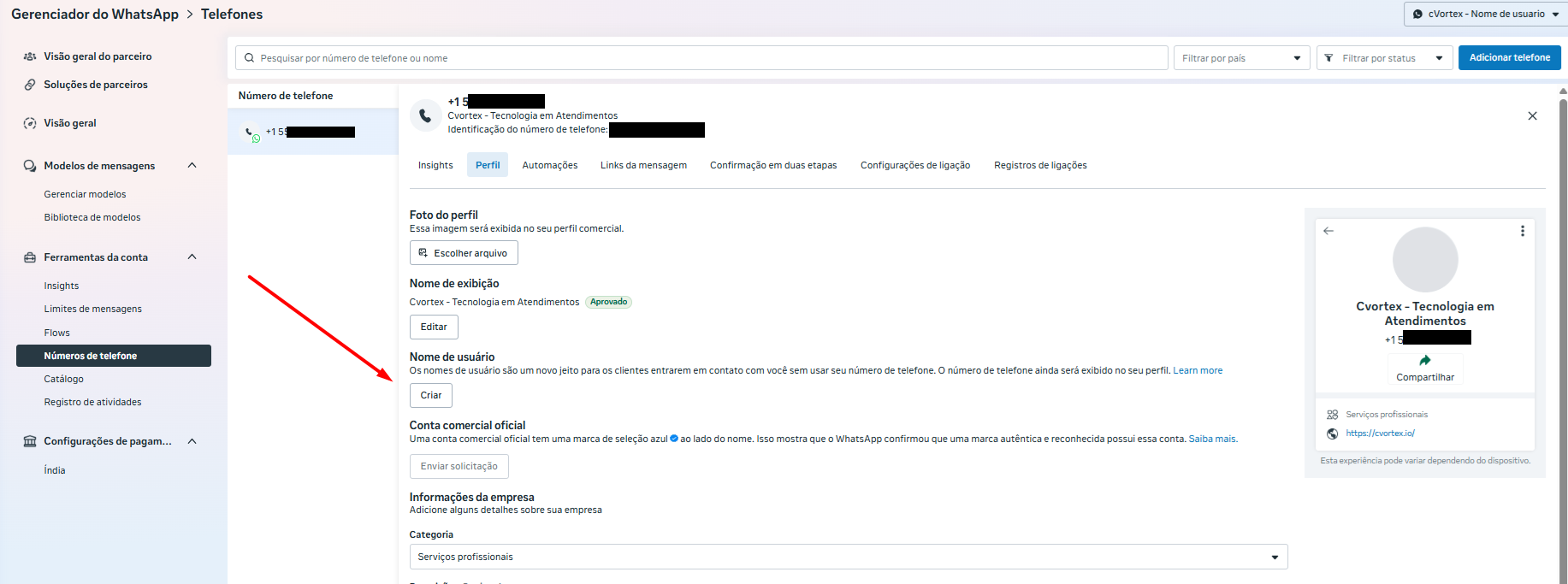Open Registros de ligações tab

click(x=1040, y=165)
